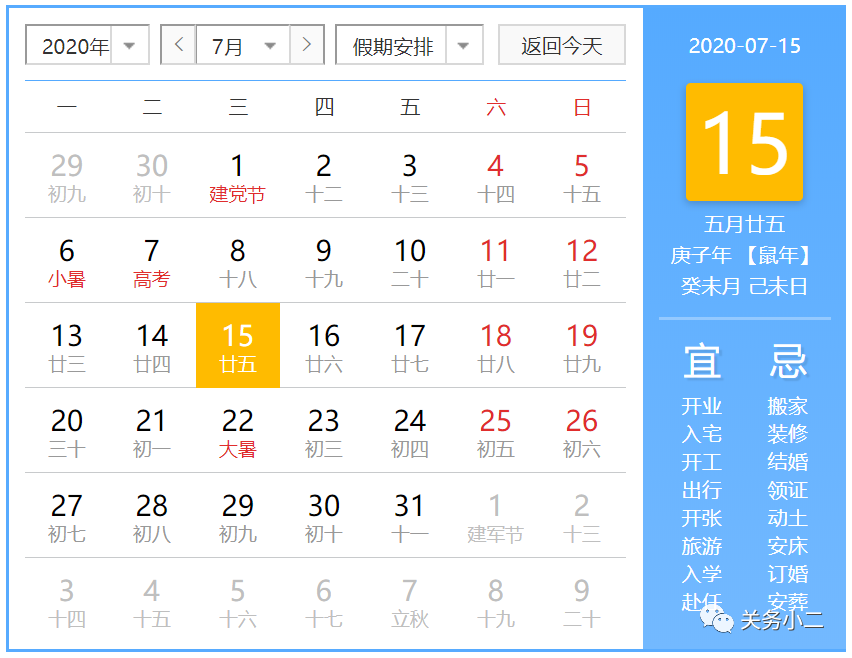The width and height of the screenshot is (852, 658).
Task: Click the 癸未月 己未日 text
Action: [x=744, y=286]
